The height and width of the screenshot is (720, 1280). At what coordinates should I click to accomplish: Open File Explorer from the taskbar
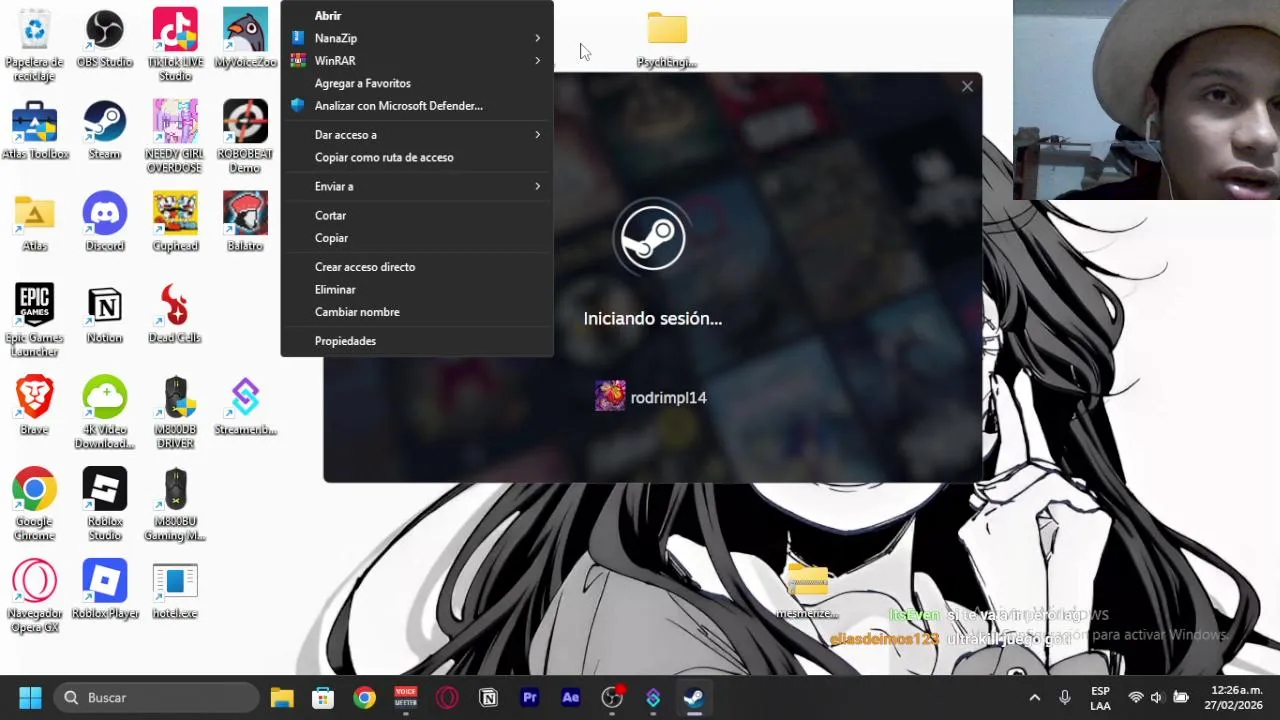(282, 697)
